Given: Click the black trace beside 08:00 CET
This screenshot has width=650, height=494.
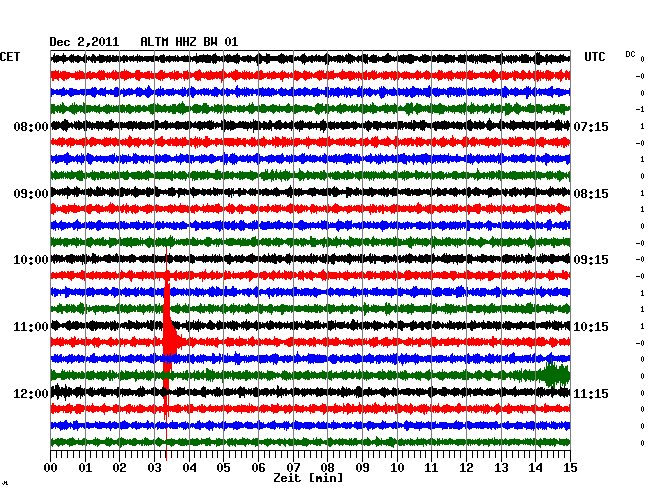Looking at the screenshot, I should coord(310,125).
